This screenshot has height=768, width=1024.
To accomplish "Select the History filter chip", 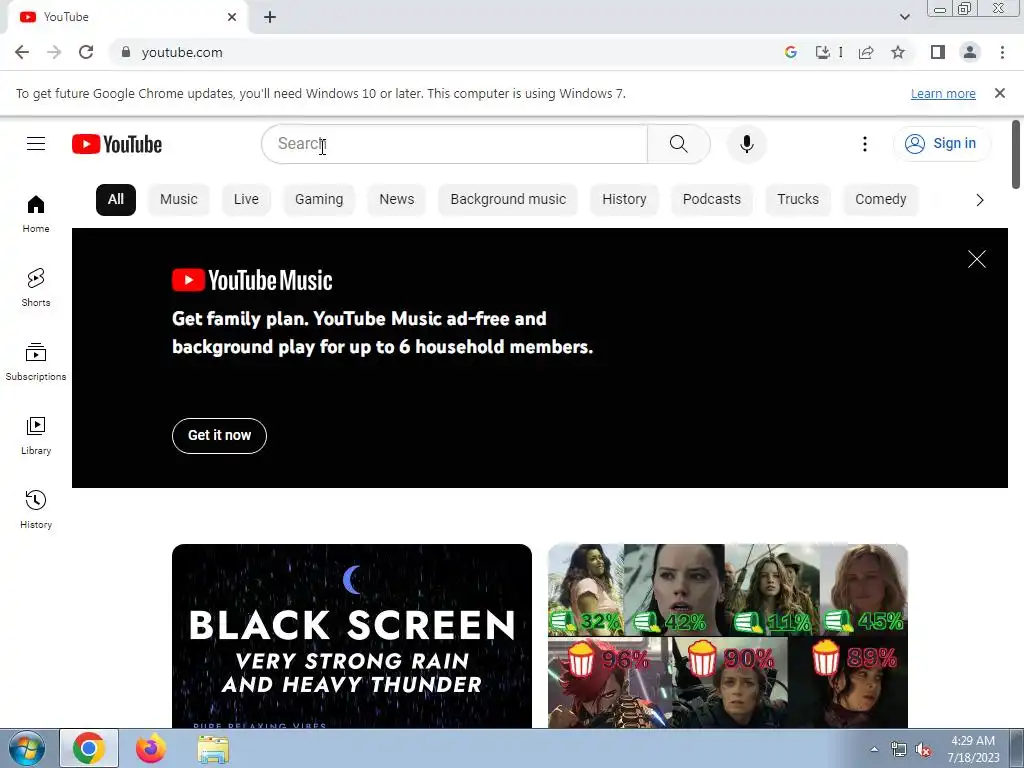I will point(624,199).
